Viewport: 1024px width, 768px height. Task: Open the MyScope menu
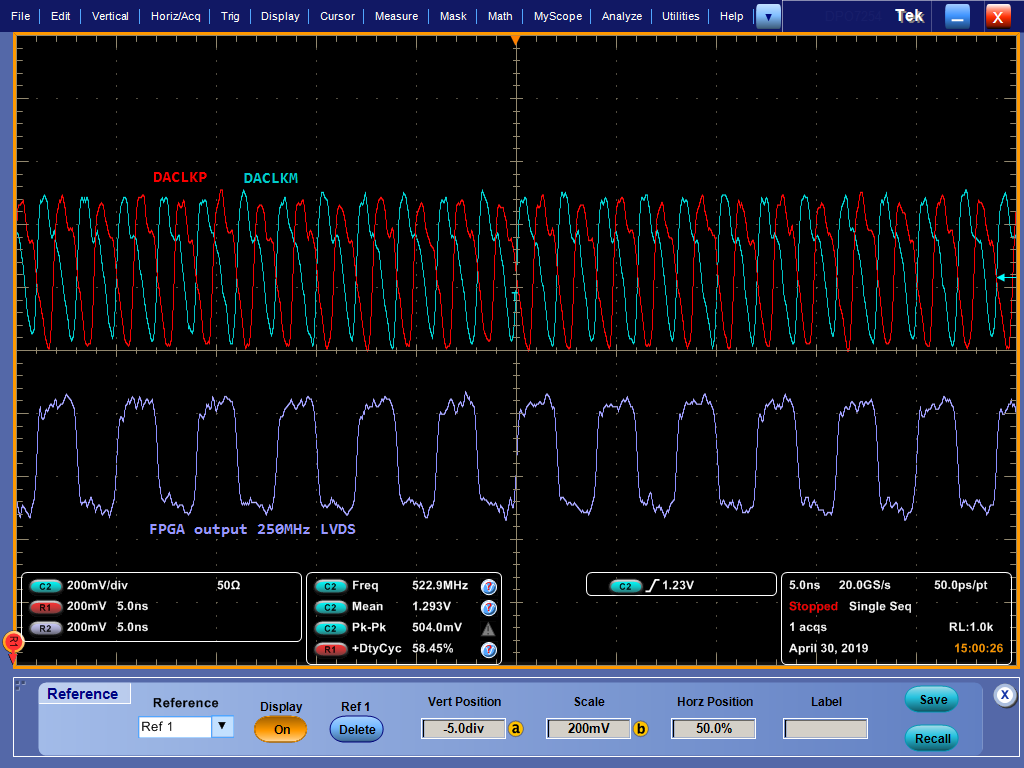point(558,16)
